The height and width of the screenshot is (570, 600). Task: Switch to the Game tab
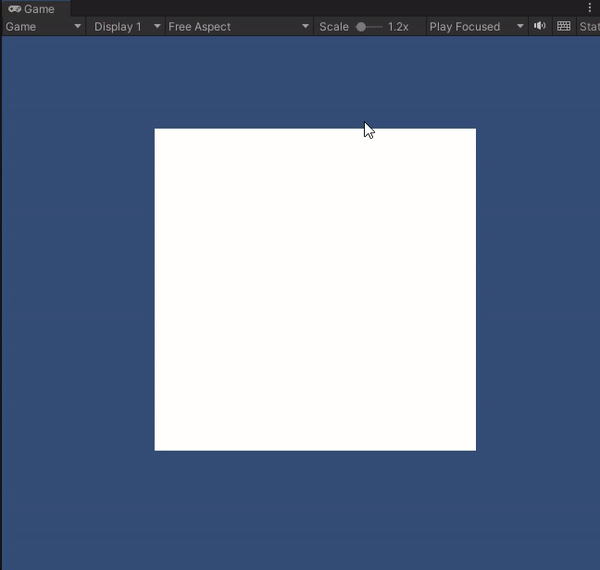[36, 9]
